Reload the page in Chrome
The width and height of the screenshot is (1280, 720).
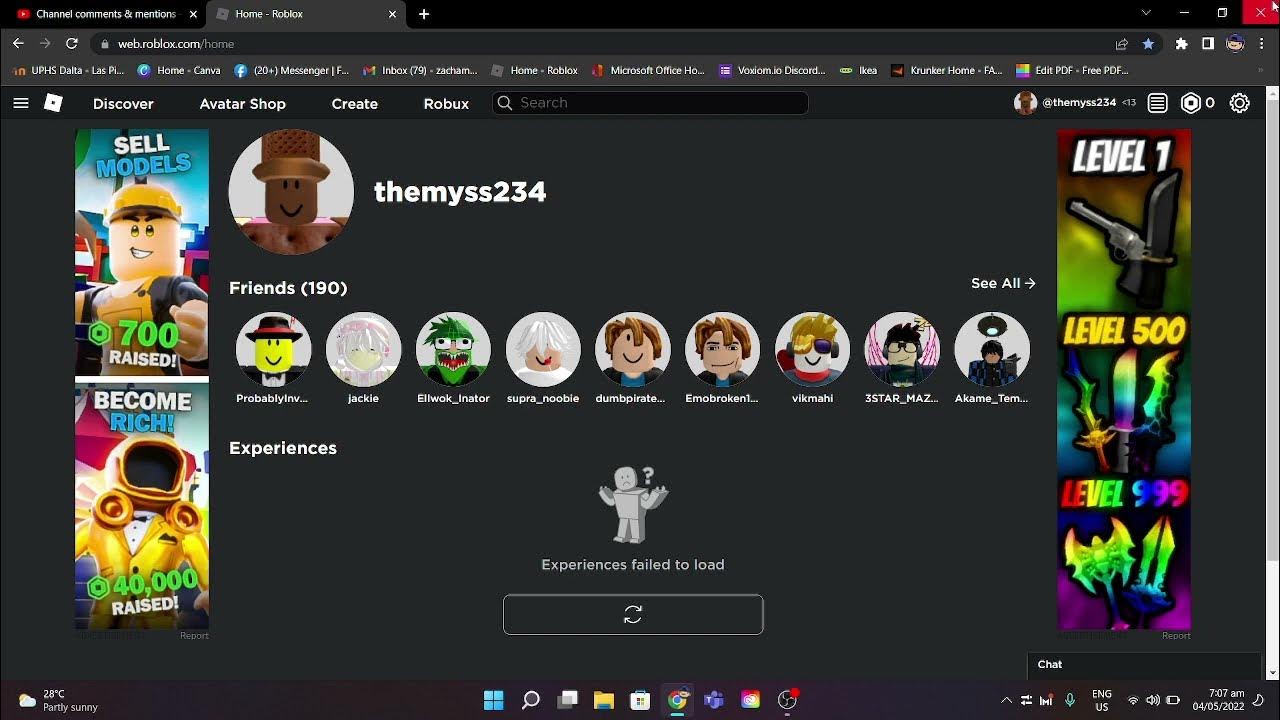tap(72, 44)
